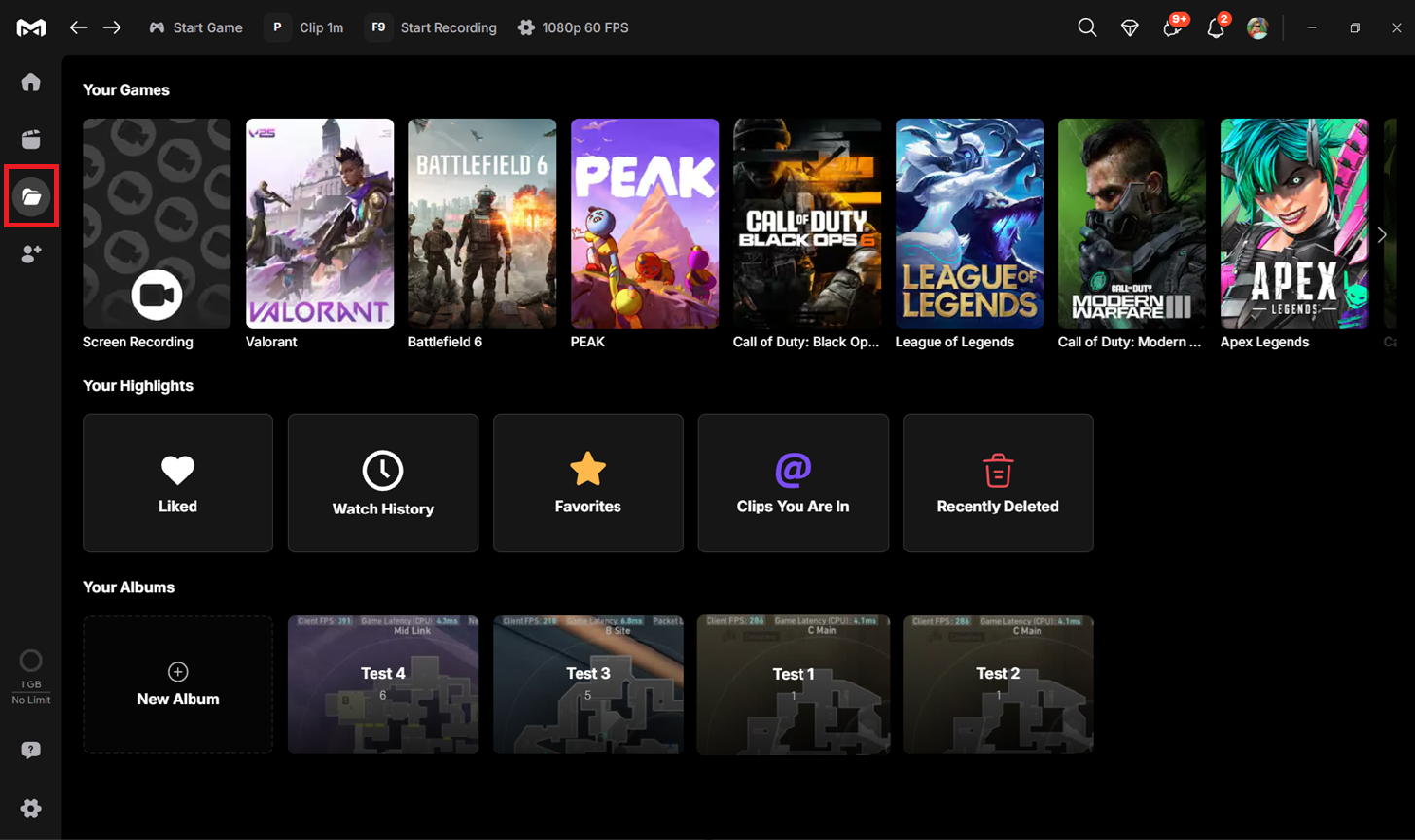Go forward with the right arrow

[112, 28]
